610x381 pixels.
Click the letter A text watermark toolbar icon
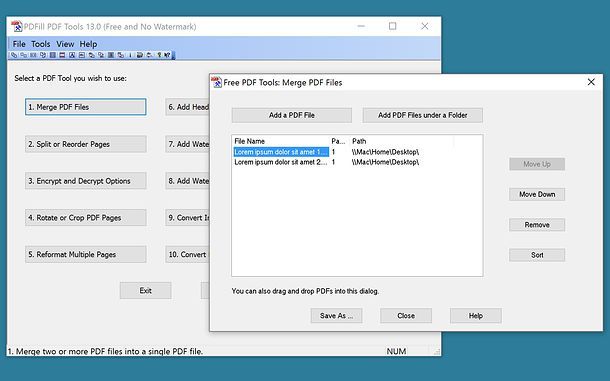(72, 55)
